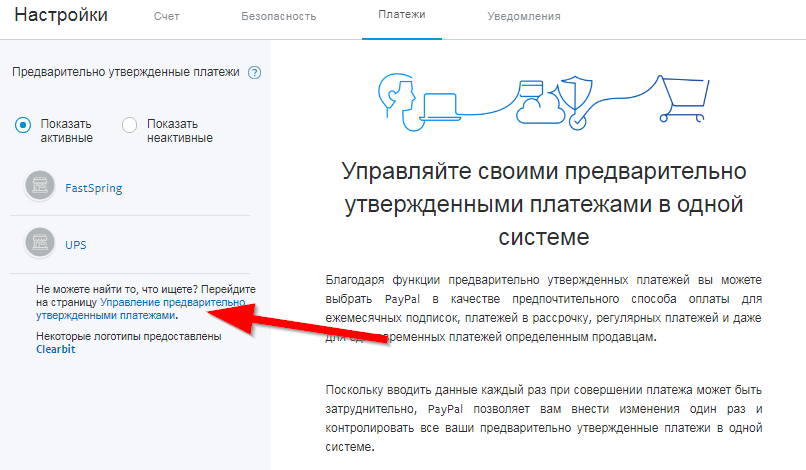This screenshot has height=470, width=806.
Task: Open the UPS payment name link
Action: [x=76, y=244]
